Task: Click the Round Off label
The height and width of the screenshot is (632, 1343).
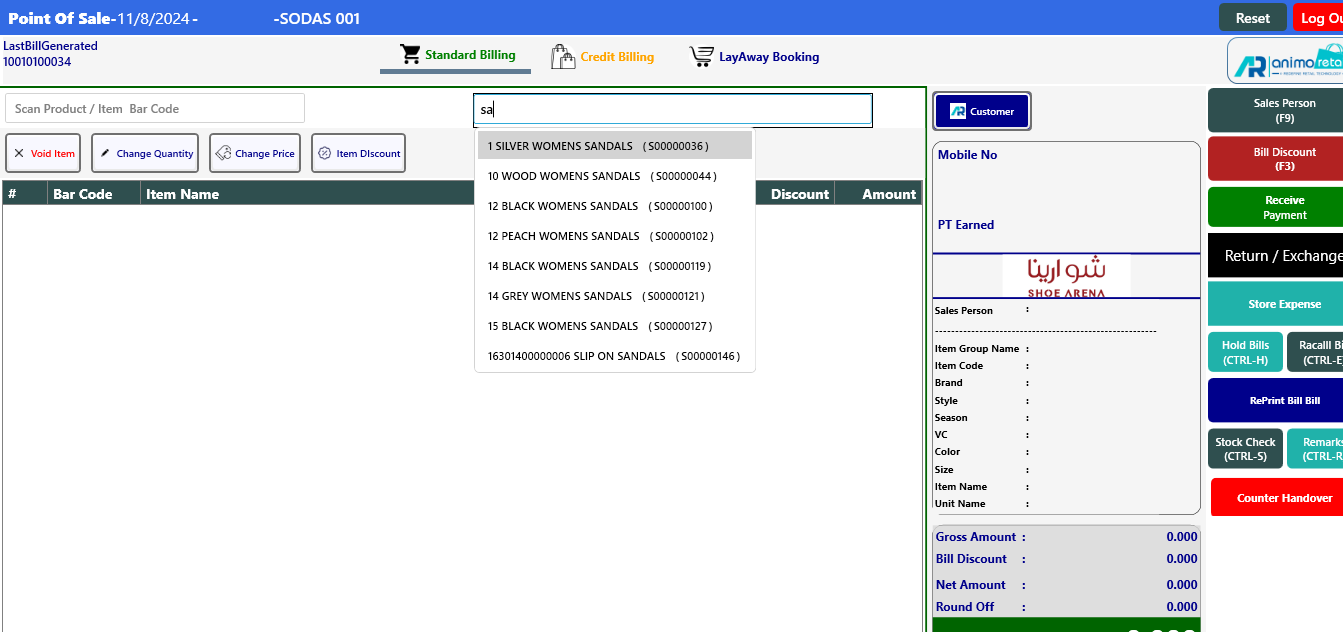Action: pos(965,607)
